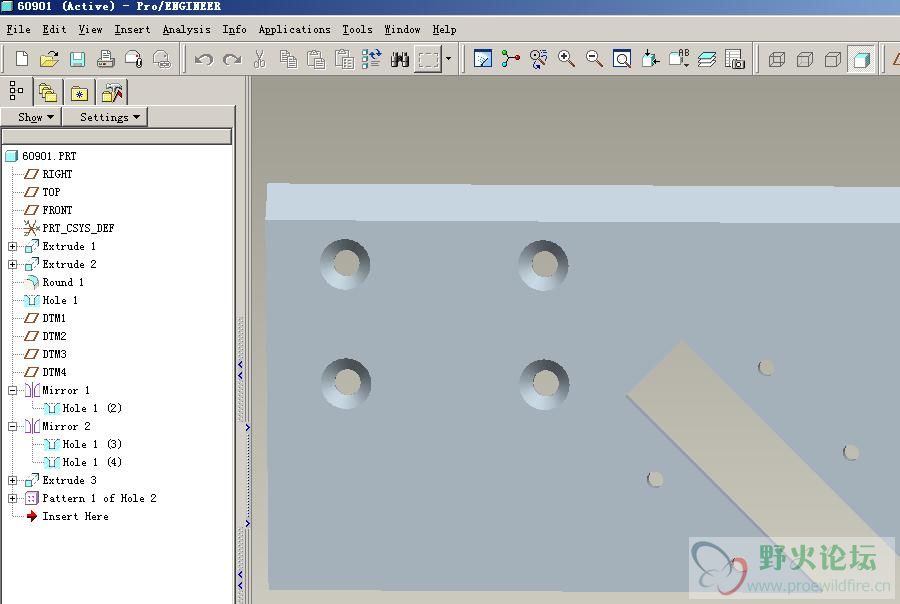Click the Reorient view icon

click(650, 59)
